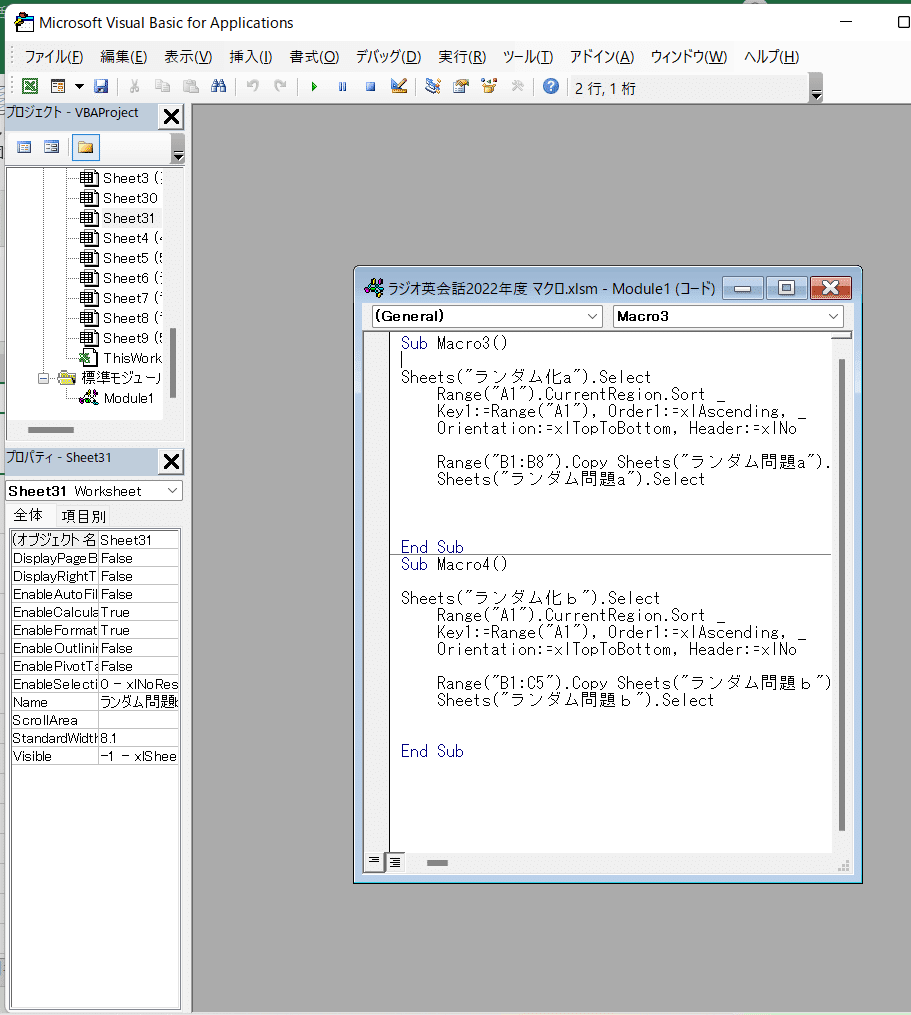This screenshot has height=1015, width=911.
Task: Click the Redo arrow icon
Action: pos(280,86)
